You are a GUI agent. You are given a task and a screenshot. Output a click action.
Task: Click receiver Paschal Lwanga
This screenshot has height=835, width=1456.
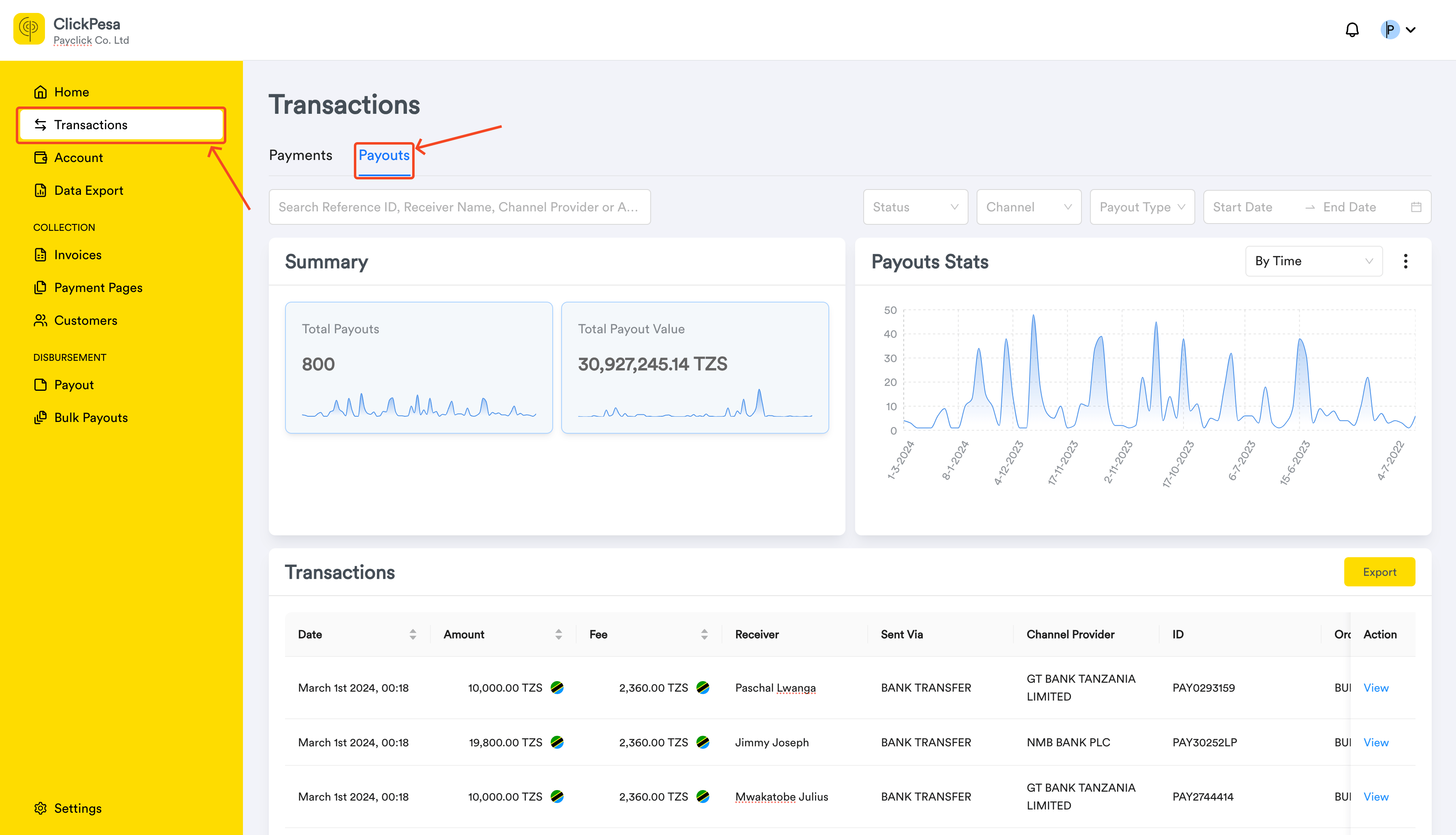point(775,688)
